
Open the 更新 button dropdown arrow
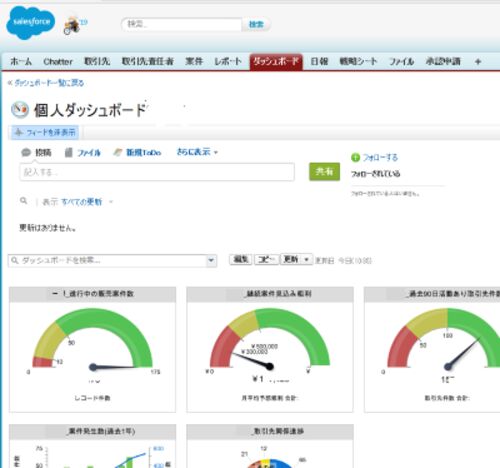[x=307, y=259]
